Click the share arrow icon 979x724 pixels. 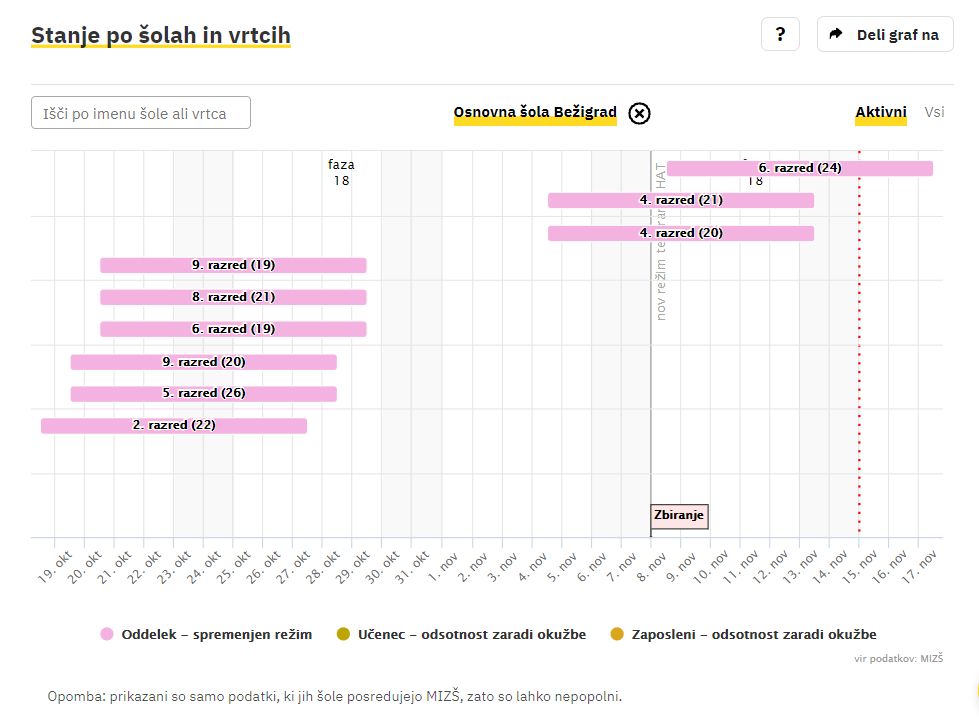tap(837, 34)
